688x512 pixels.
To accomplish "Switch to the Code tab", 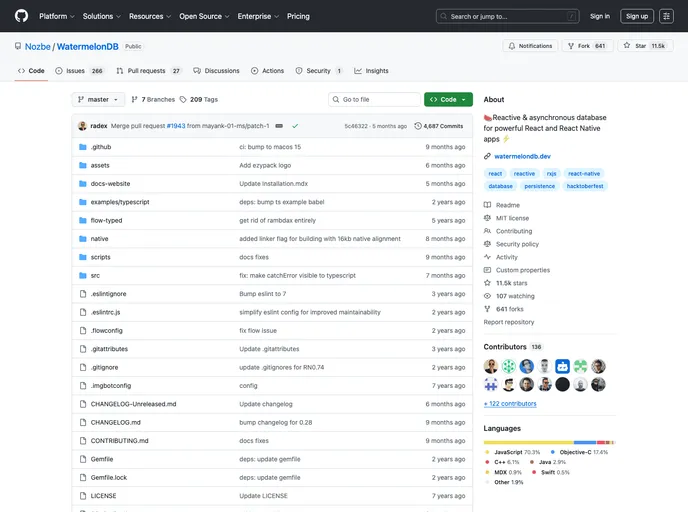I will coord(31,71).
